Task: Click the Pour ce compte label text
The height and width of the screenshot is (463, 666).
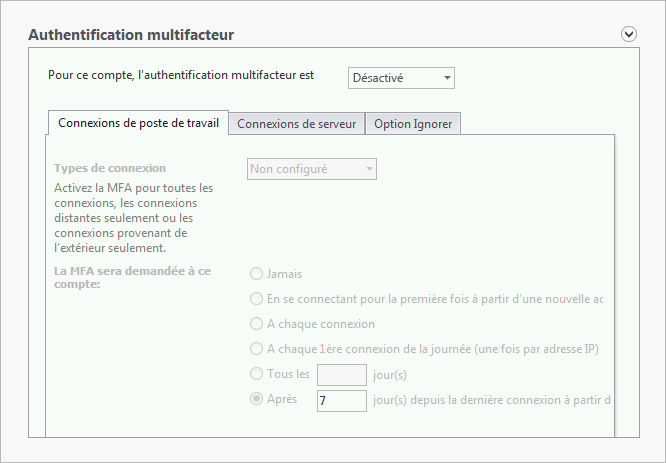Action: point(181,75)
